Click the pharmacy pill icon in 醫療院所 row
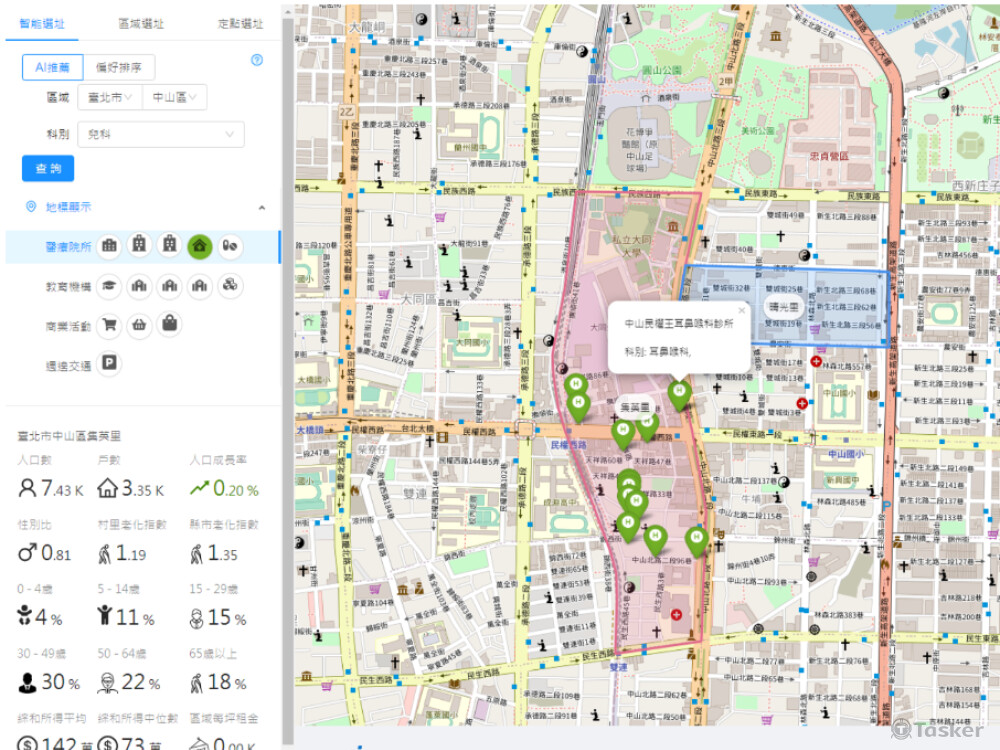Image resolution: width=1000 pixels, height=750 pixels. (x=229, y=245)
